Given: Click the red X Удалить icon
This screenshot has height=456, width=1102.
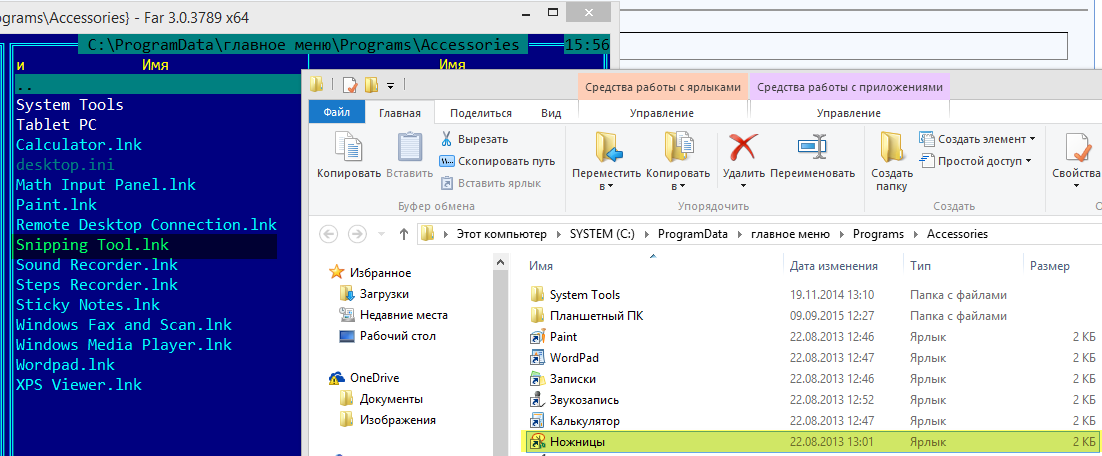Looking at the screenshot, I should coord(742,148).
